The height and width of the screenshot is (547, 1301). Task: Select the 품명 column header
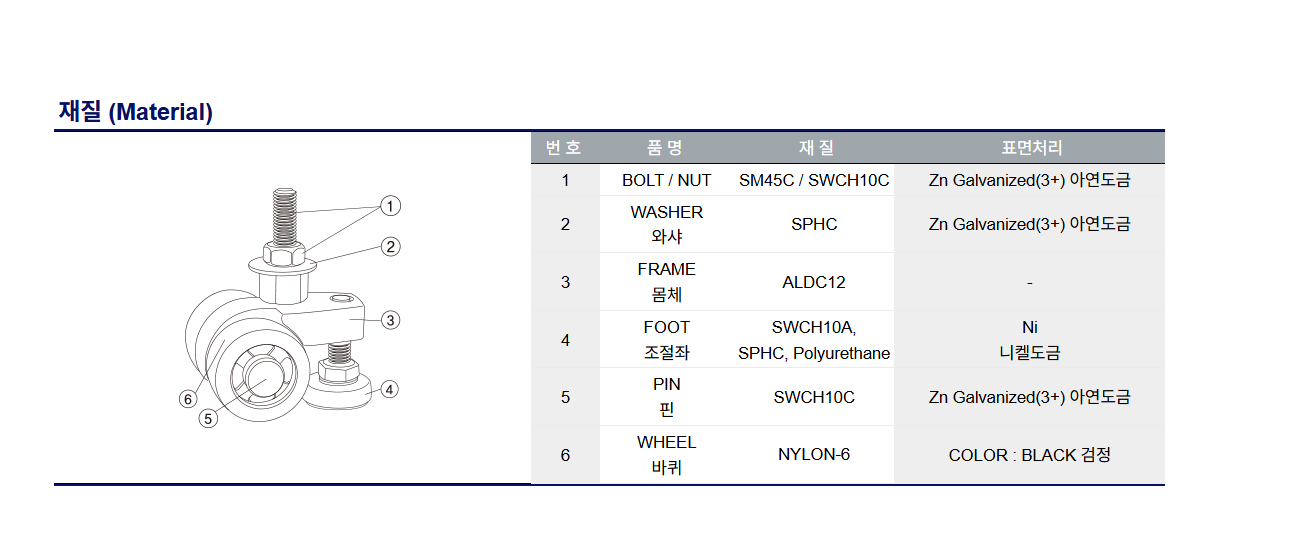[666, 148]
